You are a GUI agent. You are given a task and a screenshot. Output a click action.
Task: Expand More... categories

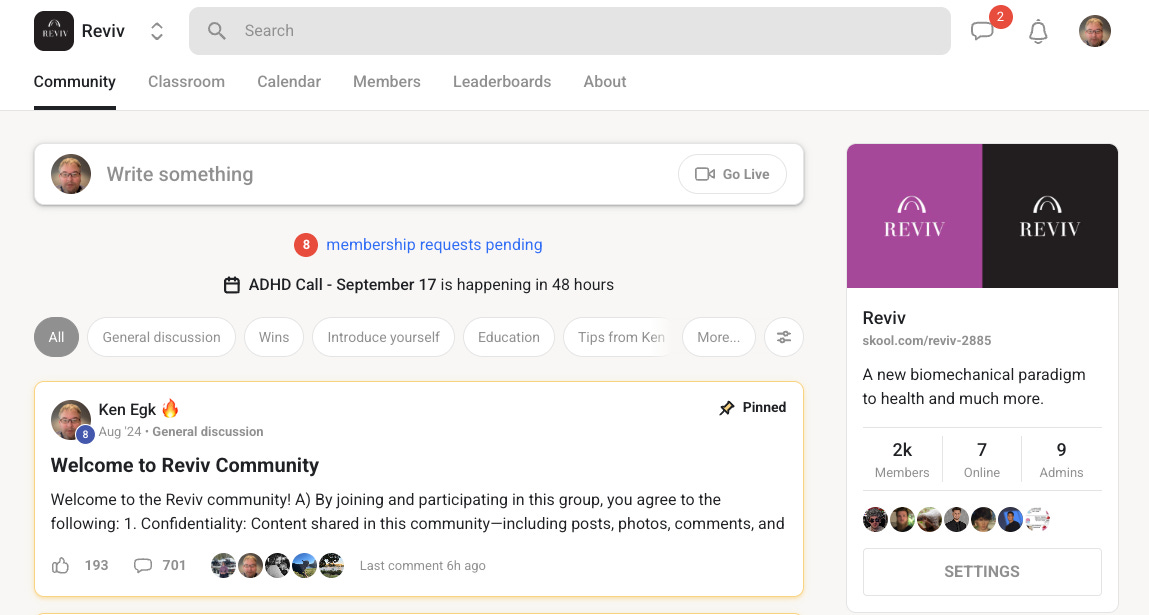(x=718, y=337)
